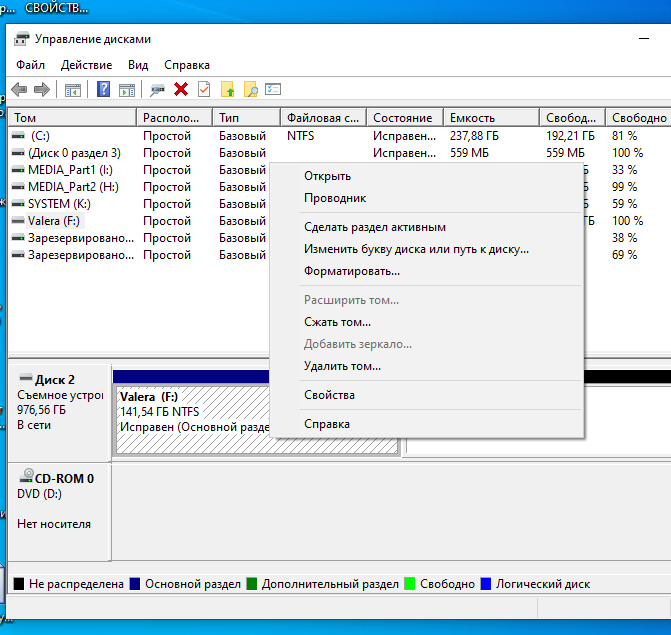Click the yellow note with green arrow icon
This screenshot has width=671, height=635.
pos(228,89)
